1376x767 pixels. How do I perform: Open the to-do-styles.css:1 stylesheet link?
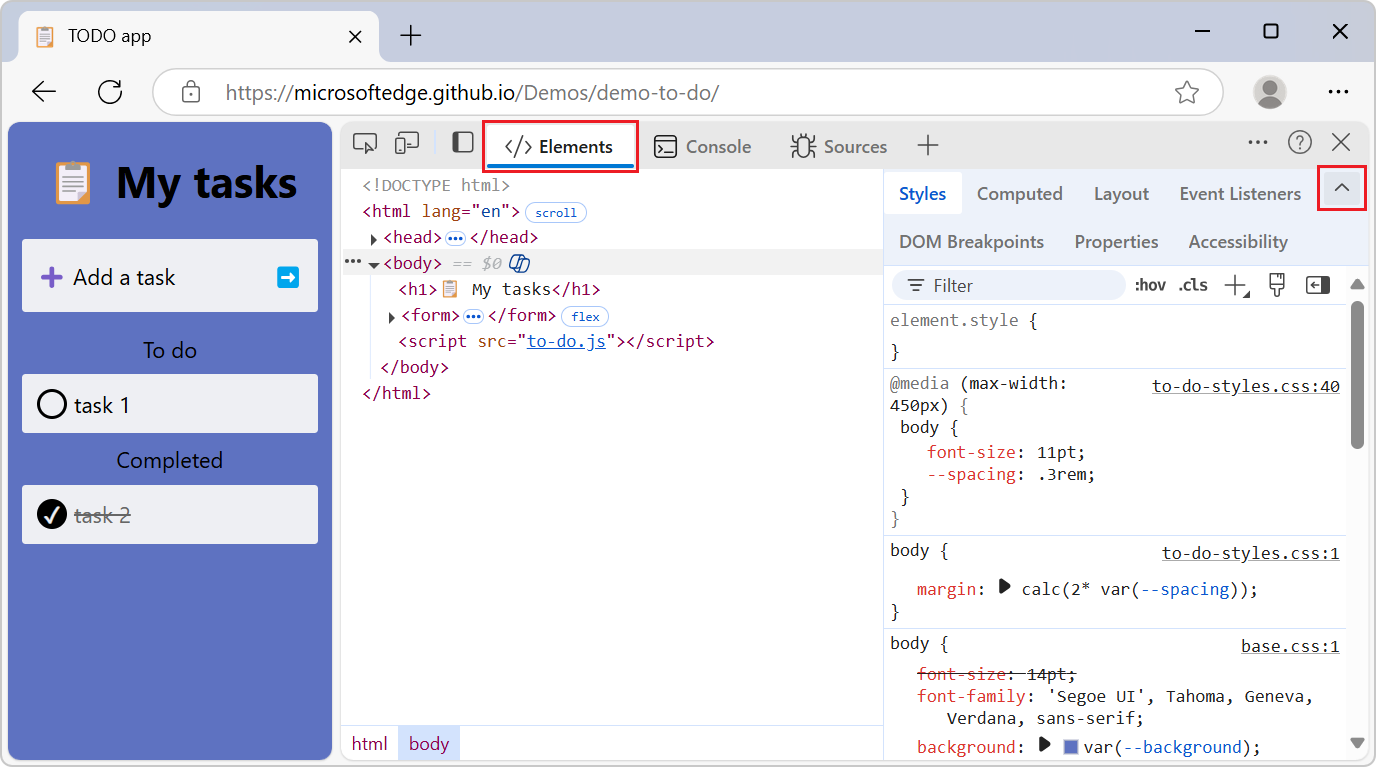(x=1250, y=552)
